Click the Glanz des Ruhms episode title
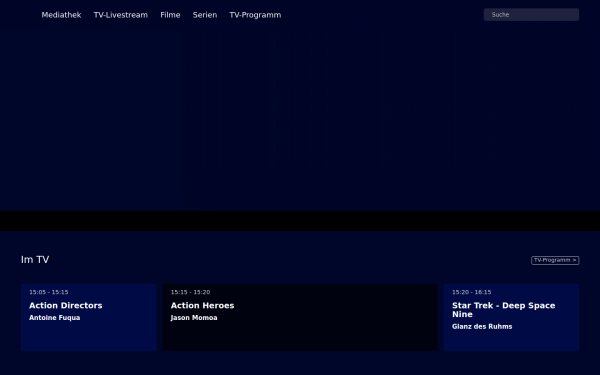Viewport: 600px width, 375px height. 482,326
